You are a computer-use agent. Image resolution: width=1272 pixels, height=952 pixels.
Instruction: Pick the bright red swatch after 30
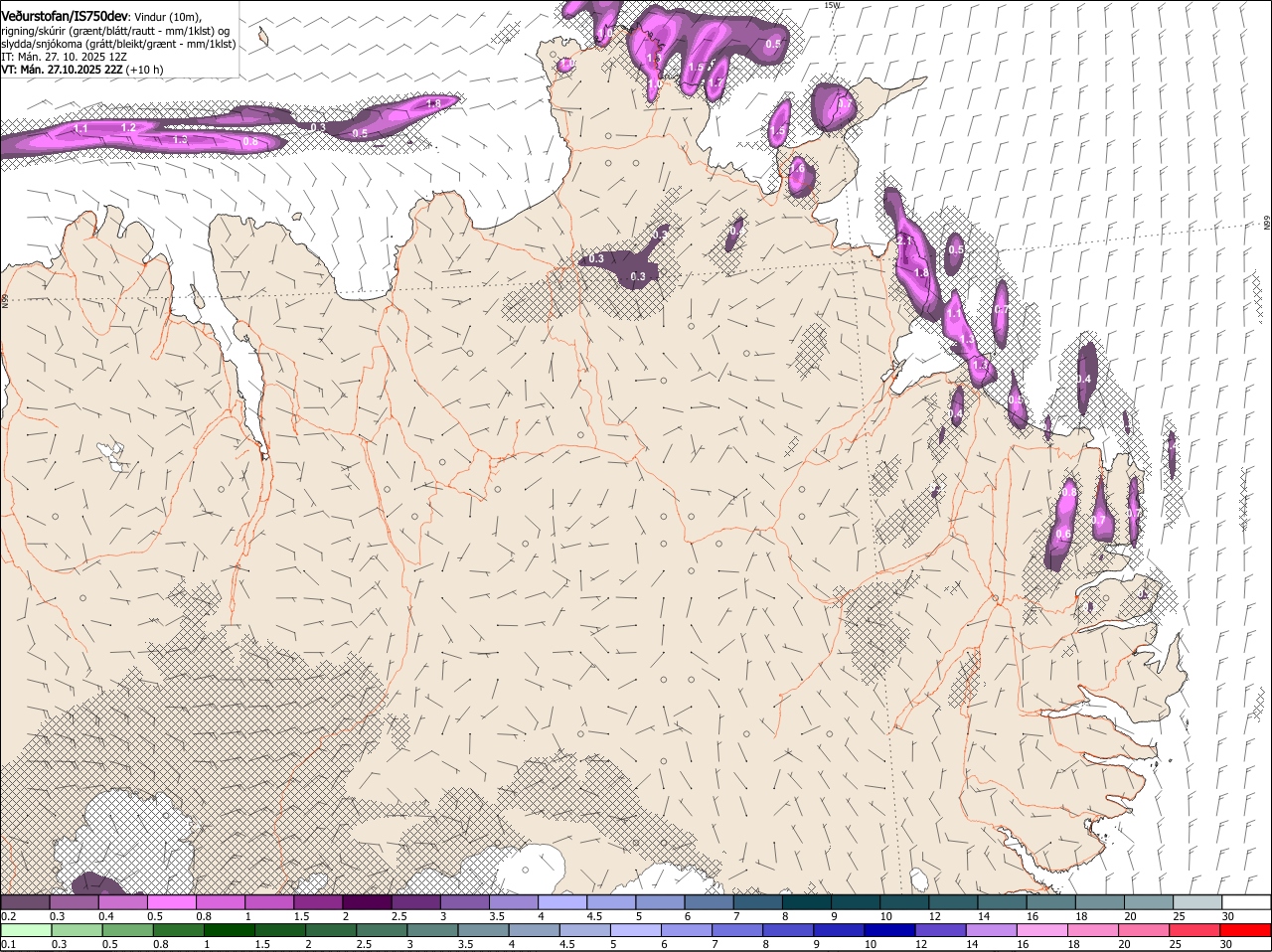pyautogui.click(x=1246, y=930)
